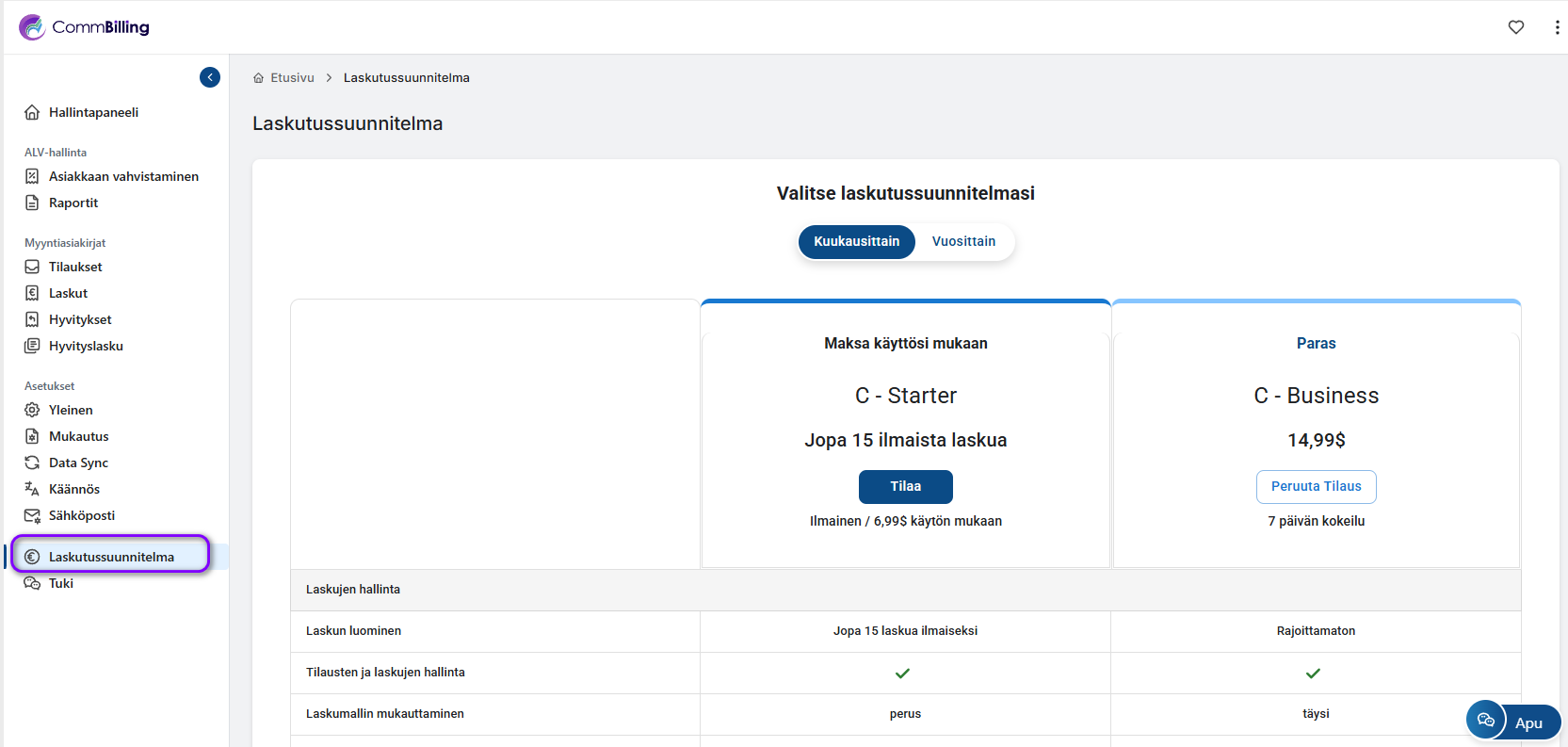
Task: Switch billing to Vuosittain
Action: tap(963, 241)
